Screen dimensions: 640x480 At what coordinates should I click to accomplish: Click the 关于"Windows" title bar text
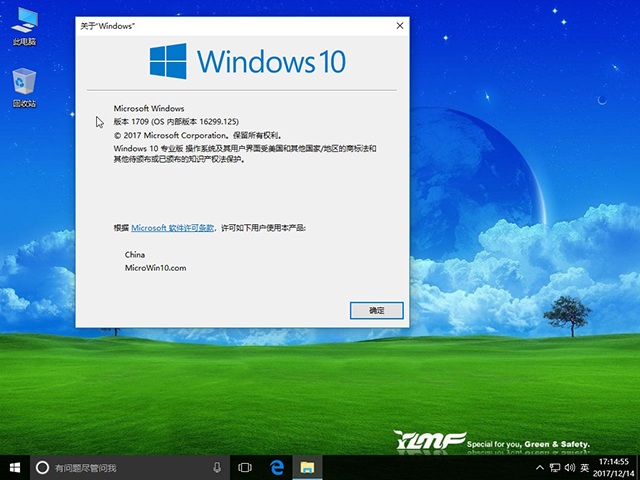click(x=107, y=26)
